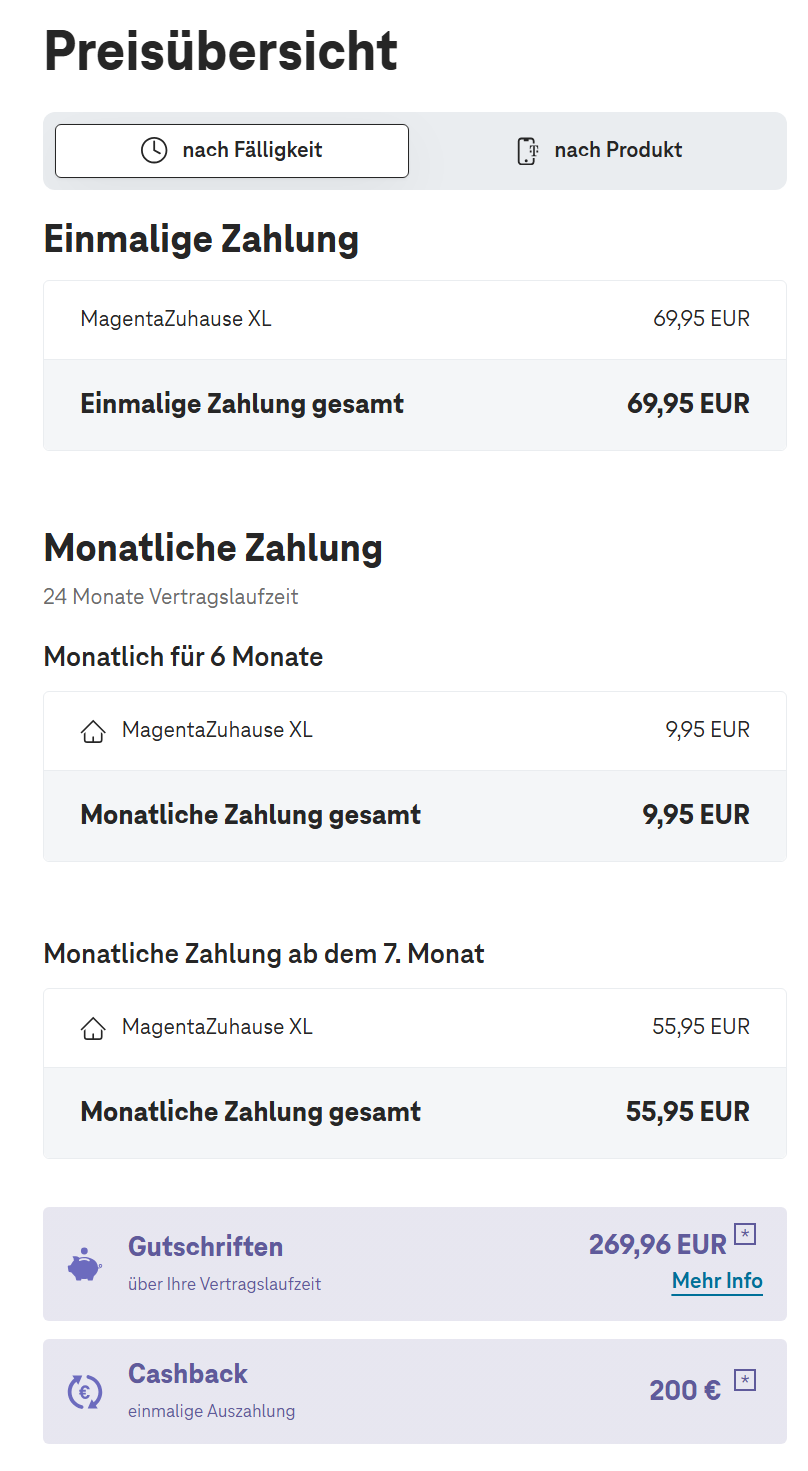Switch to the nach Produkt tab
Screen dimensions: 808x1471
tap(598, 151)
